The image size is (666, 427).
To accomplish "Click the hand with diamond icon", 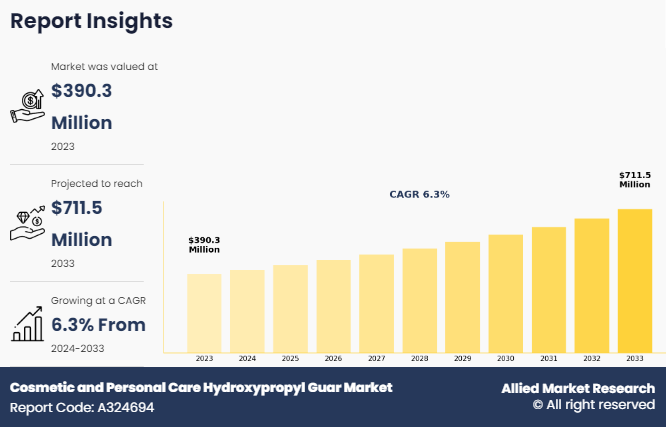I will (27, 224).
